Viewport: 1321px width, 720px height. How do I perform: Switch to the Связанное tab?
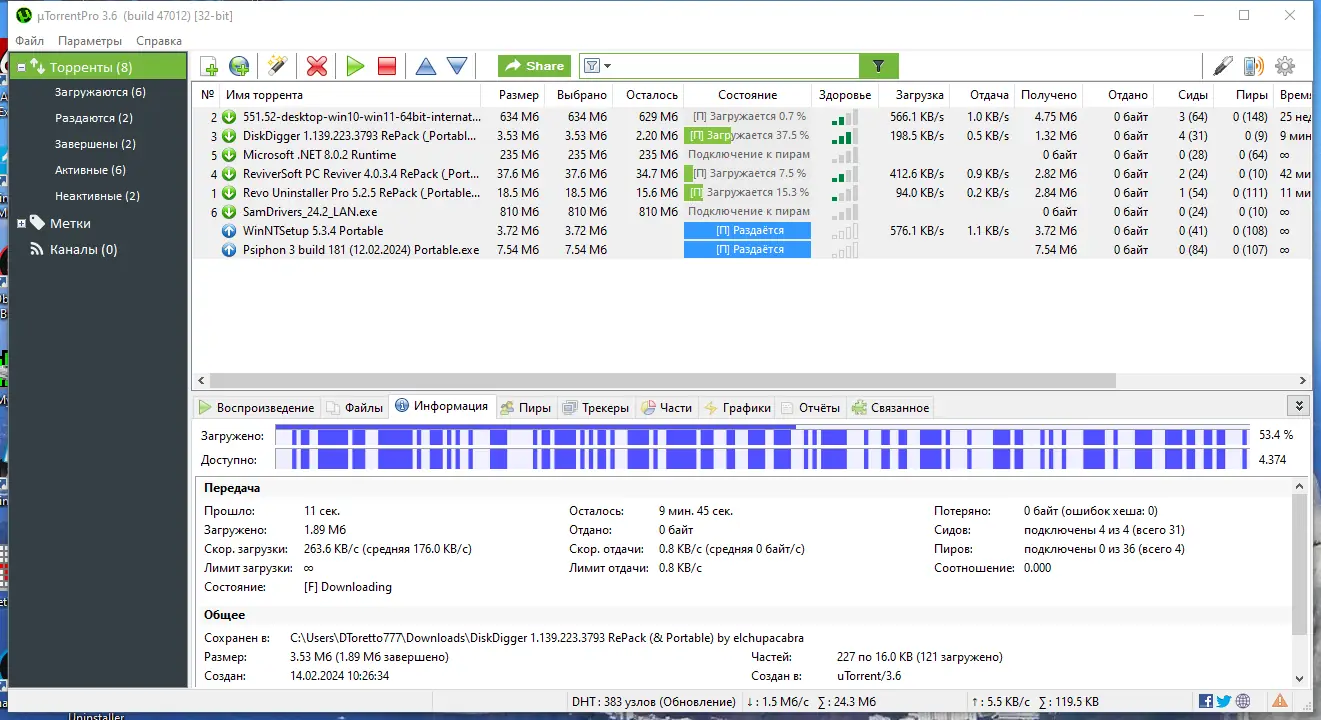(890, 407)
